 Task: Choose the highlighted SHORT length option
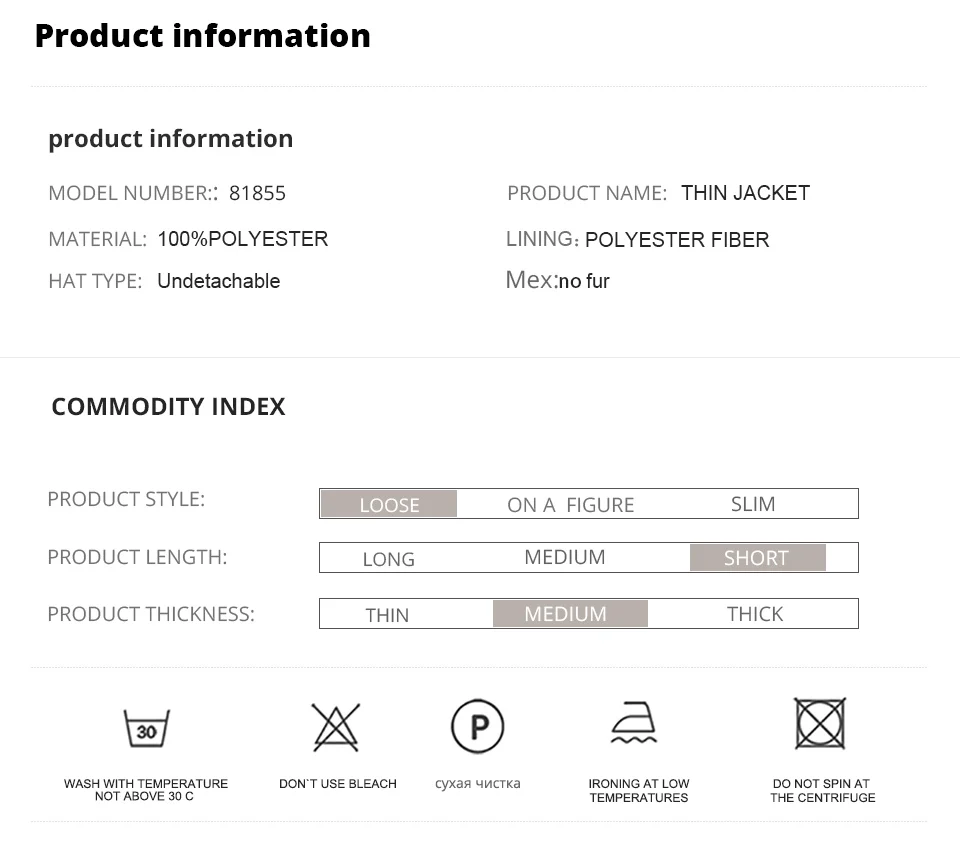tap(757, 558)
